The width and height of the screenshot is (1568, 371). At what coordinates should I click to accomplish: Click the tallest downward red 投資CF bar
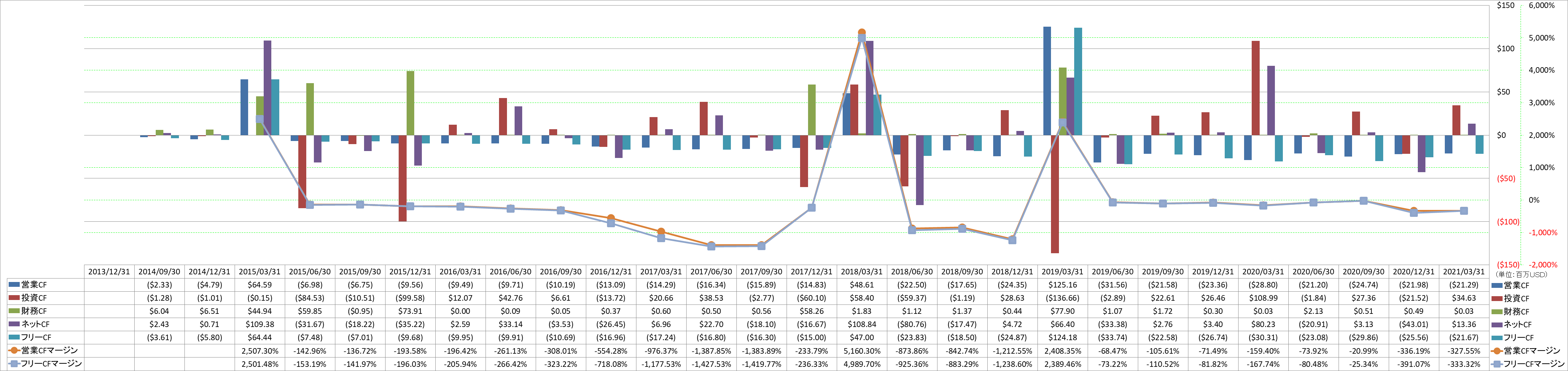pos(1055,194)
